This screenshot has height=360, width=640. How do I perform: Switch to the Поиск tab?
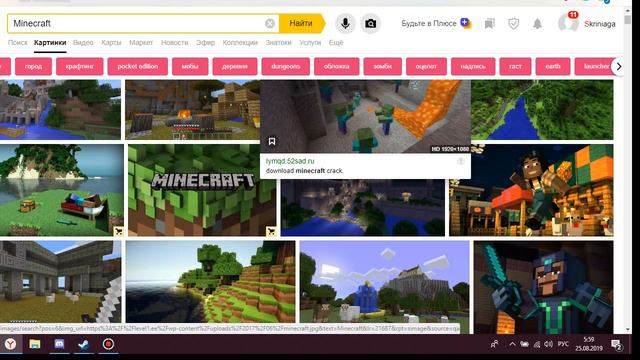(x=18, y=42)
